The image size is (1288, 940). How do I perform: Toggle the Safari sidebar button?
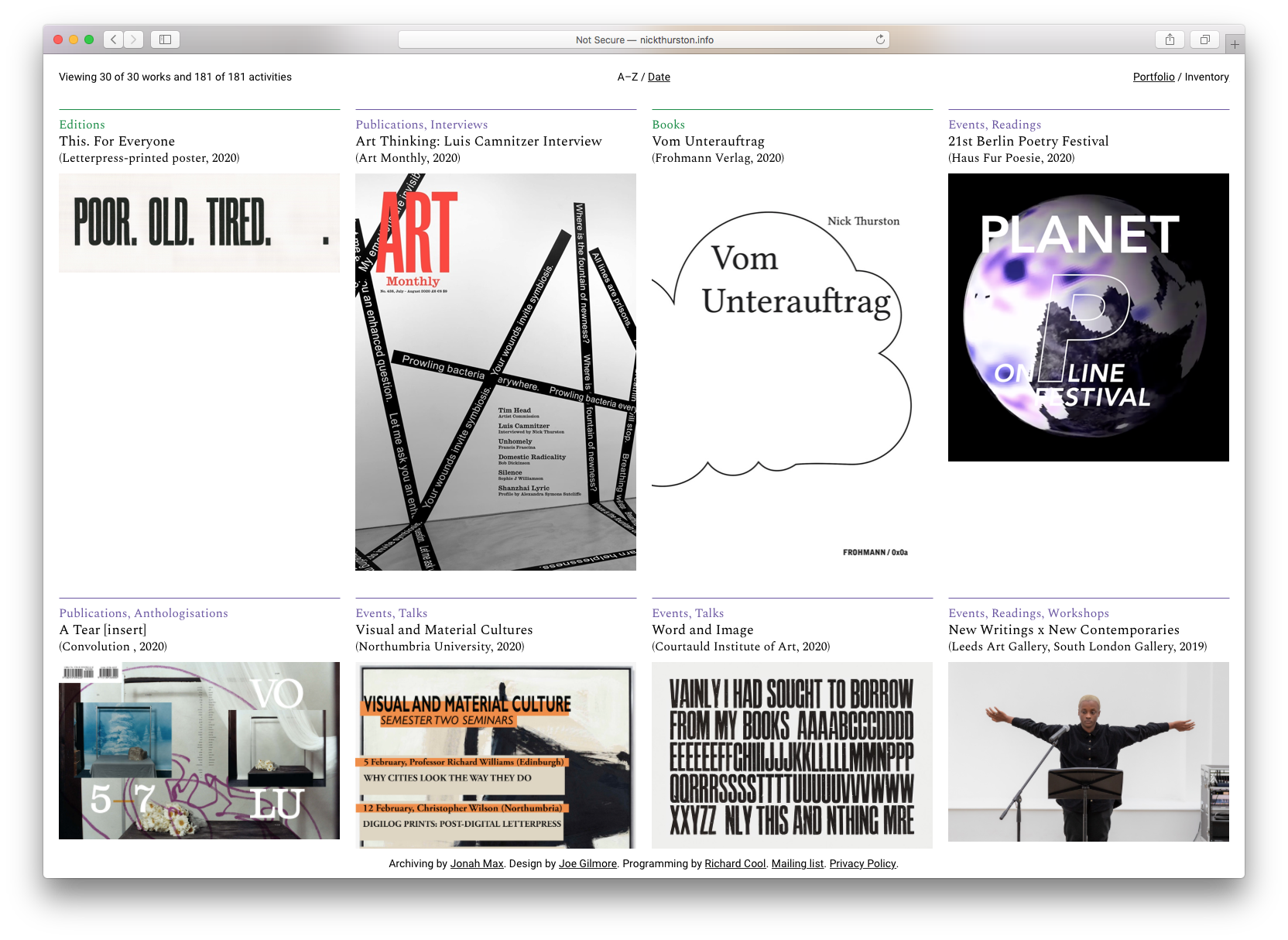pyautogui.click(x=165, y=39)
